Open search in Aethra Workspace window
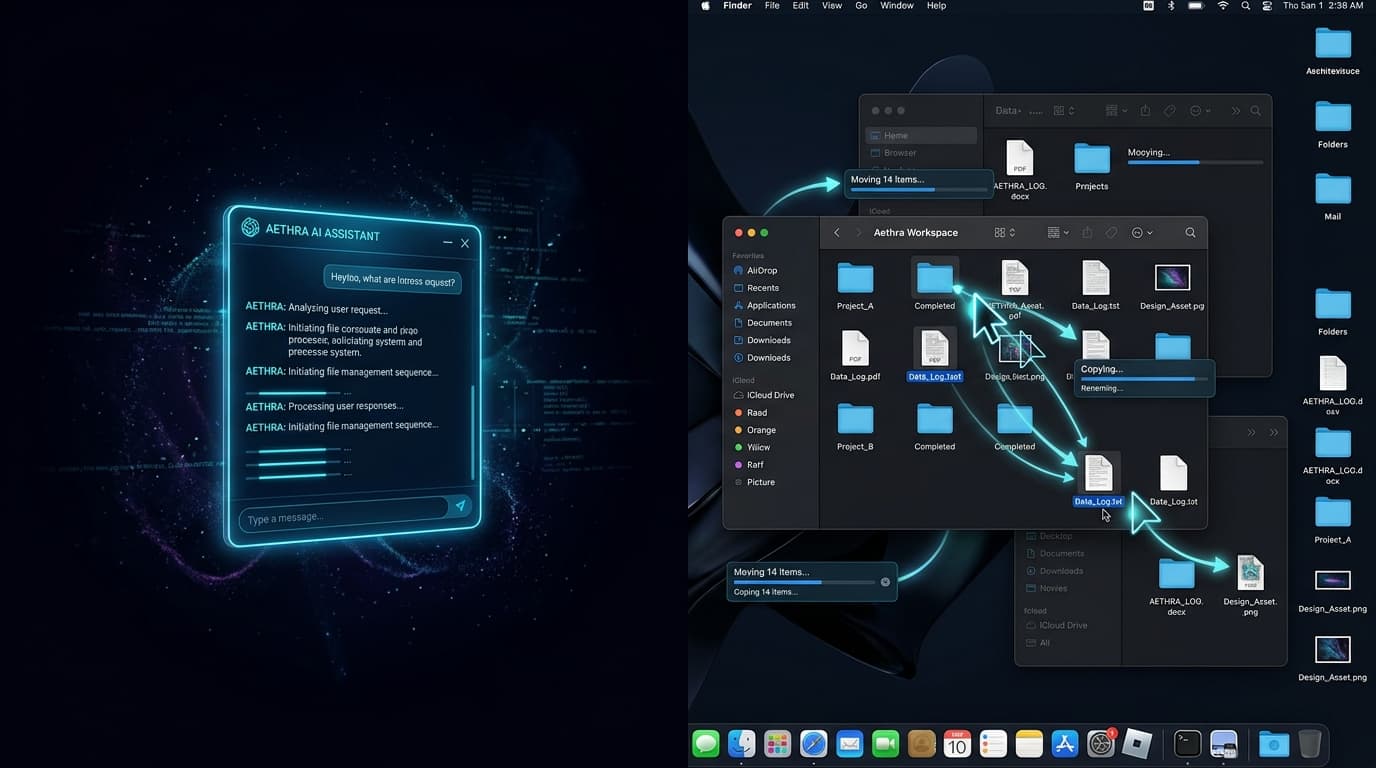The image size is (1376, 768). pyautogui.click(x=1190, y=232)
